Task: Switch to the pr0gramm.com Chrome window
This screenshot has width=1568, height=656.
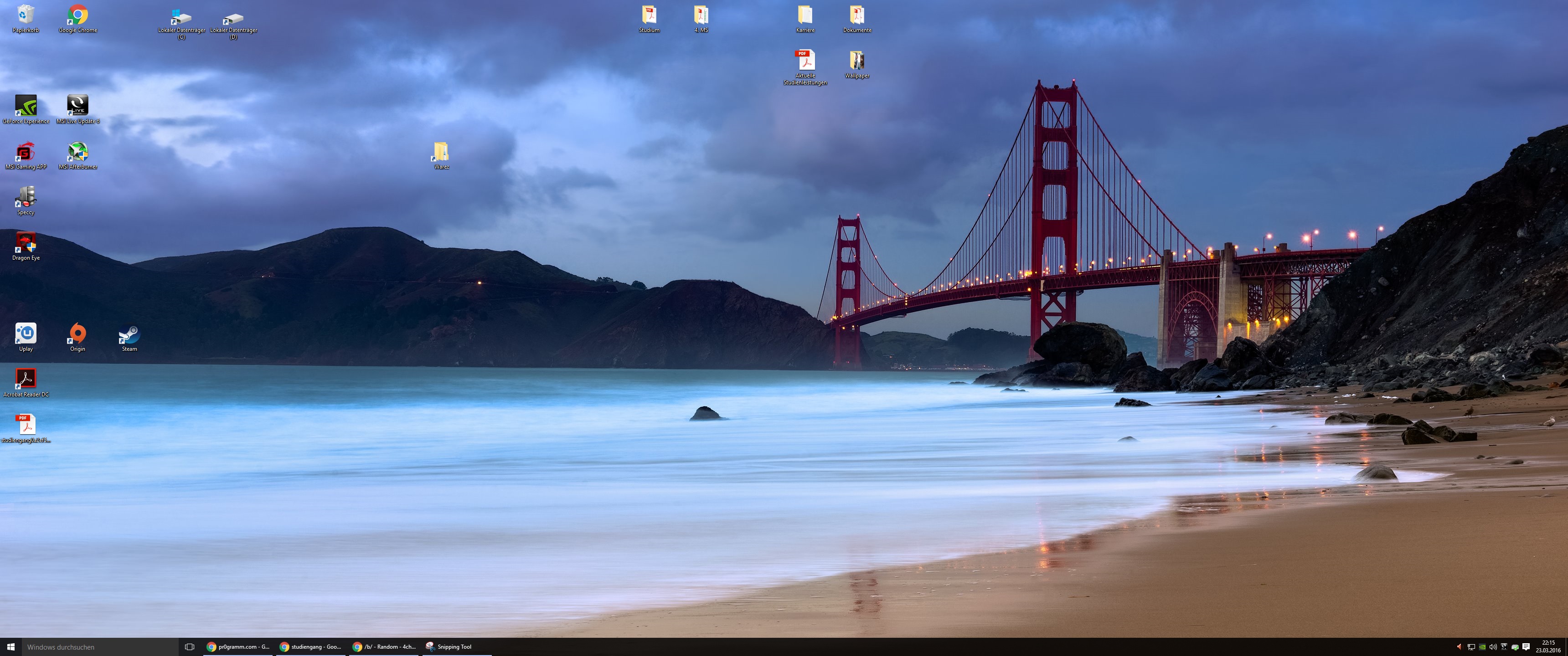Action: [238, 647]
